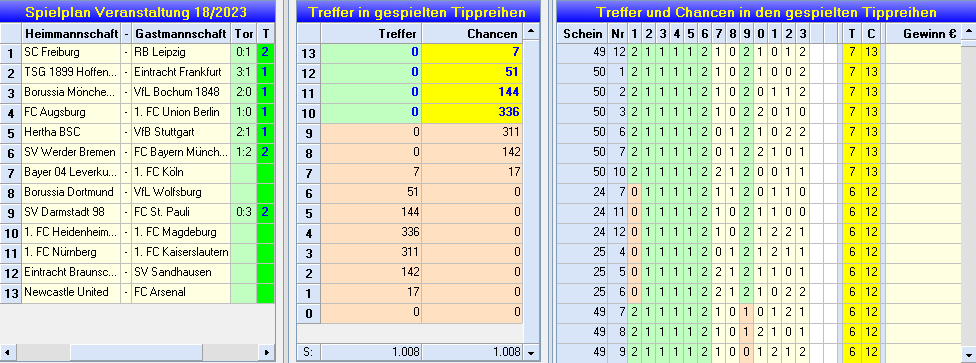Click the Gastmannschaft column header
The width and height of the screenshot is (976, 363).
(181, 33)
